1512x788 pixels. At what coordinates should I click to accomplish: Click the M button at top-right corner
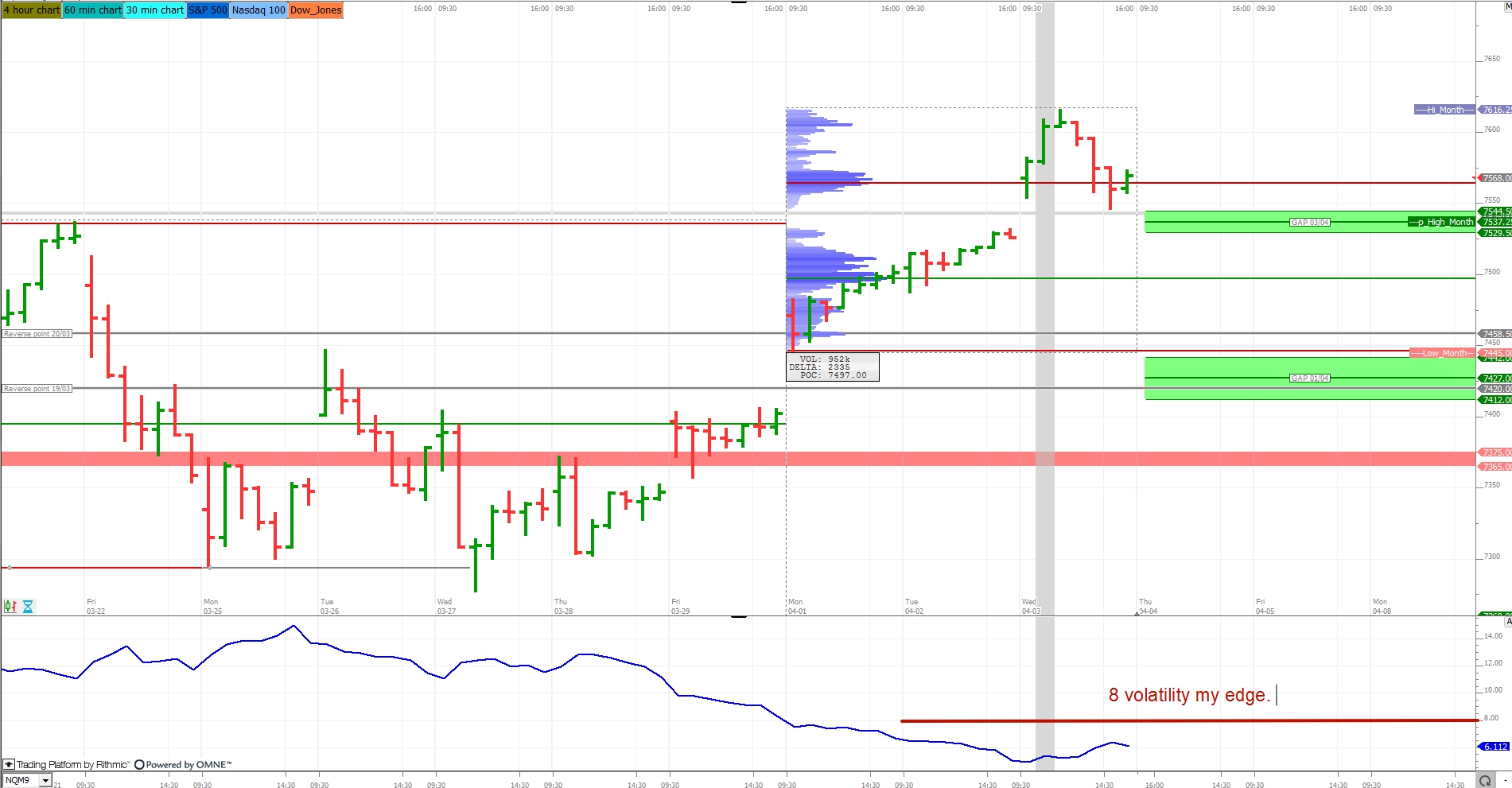pos(1507,6)
